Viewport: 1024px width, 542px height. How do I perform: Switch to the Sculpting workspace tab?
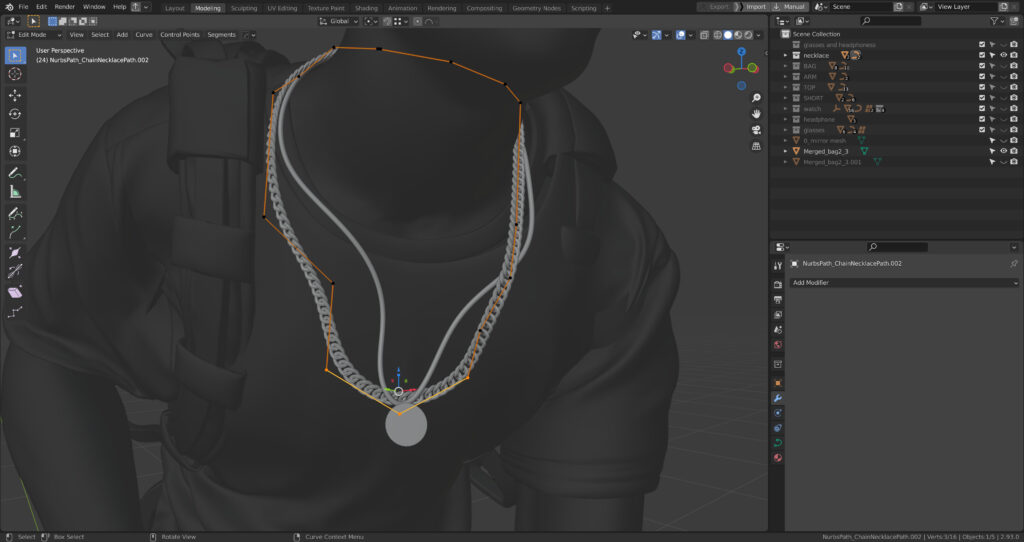point(244,7)
